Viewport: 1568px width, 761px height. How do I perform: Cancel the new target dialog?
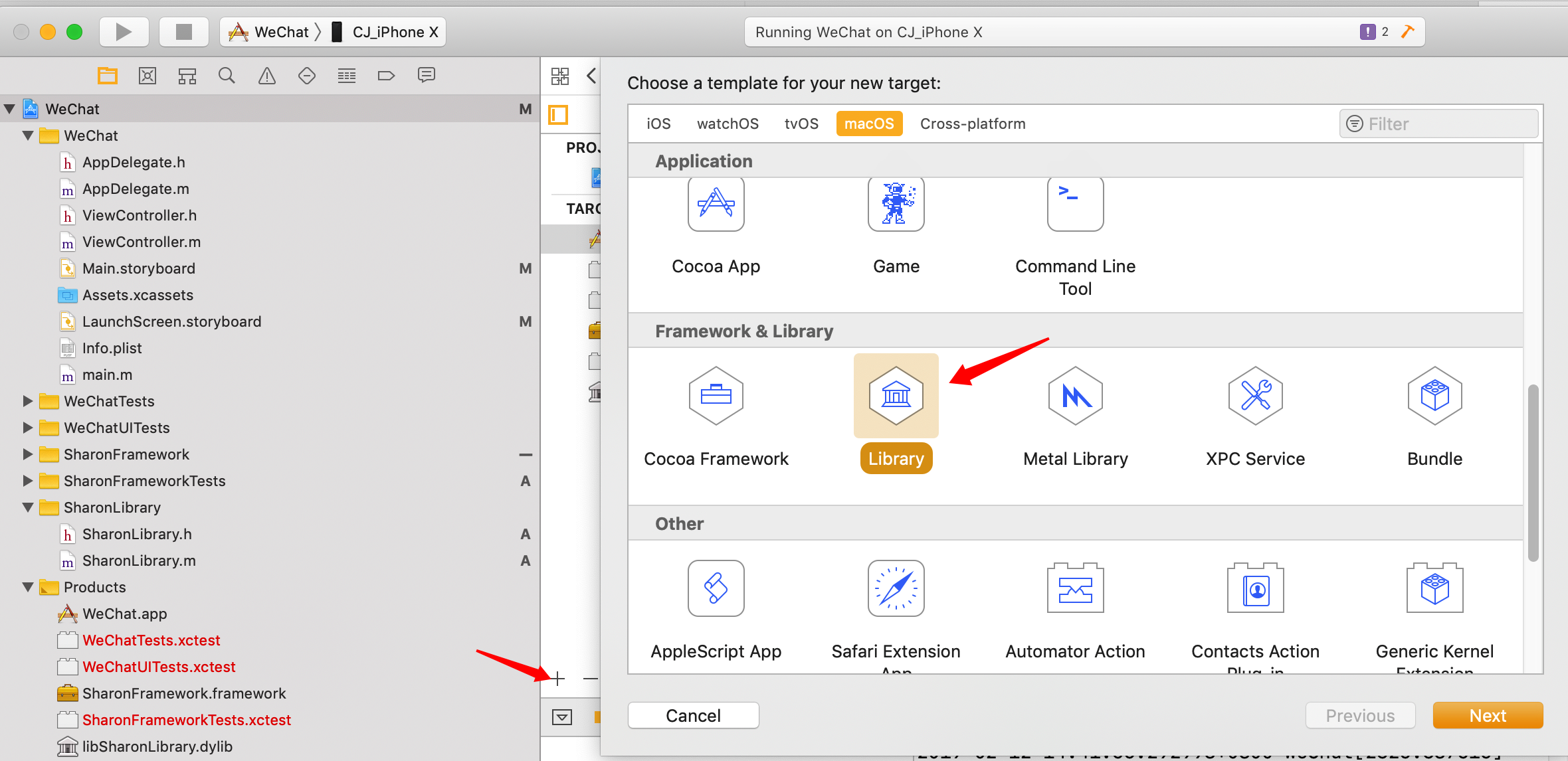[x=693, y=715]
